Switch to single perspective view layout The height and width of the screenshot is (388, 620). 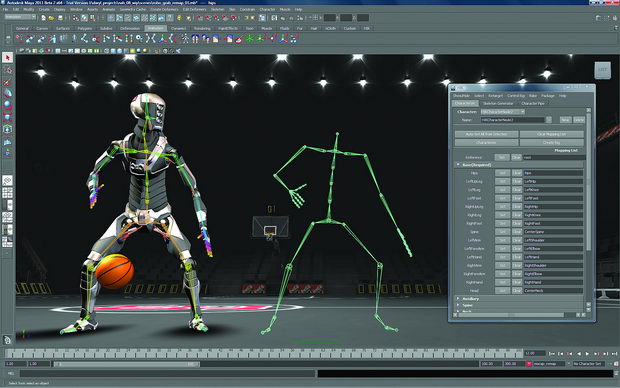[x=8, y=181]
